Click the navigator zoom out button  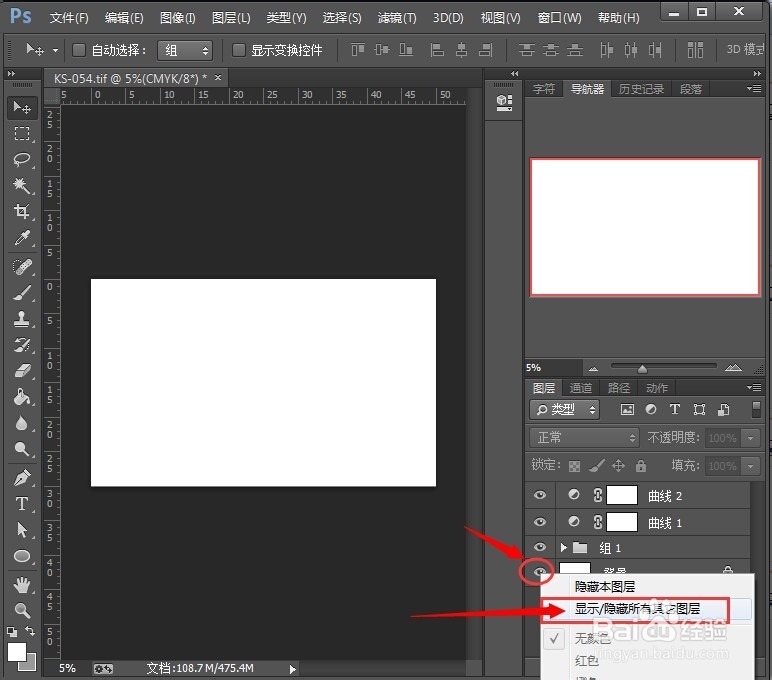coord(593,368)
